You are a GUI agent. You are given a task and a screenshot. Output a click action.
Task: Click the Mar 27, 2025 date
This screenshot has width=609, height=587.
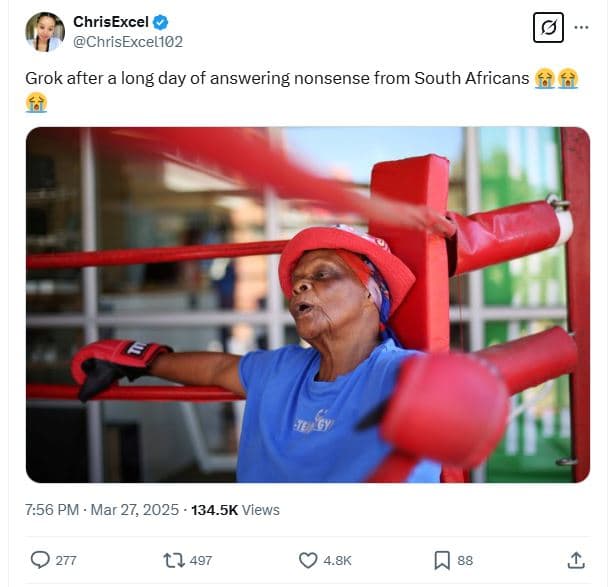point(133,510)
